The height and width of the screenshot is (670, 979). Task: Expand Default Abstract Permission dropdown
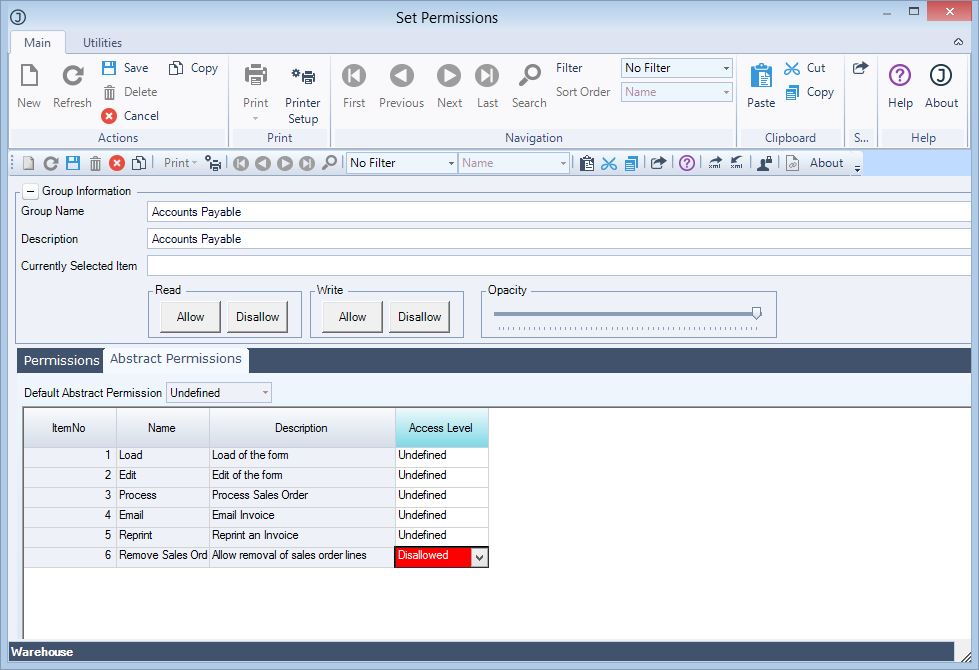point(265,393)
